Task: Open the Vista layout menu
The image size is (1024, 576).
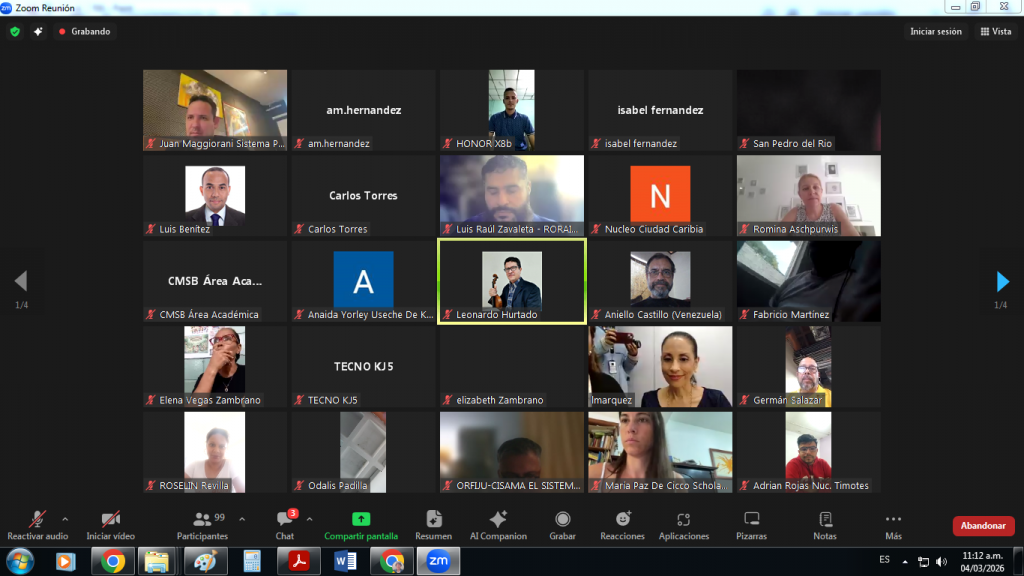Action: pos(995,31)
